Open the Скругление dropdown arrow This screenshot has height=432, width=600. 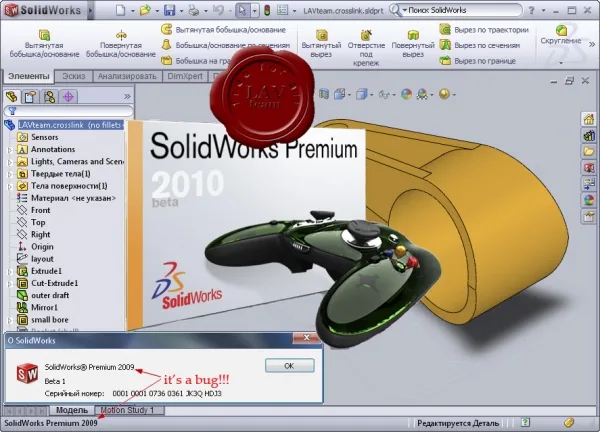coord(561,63)
